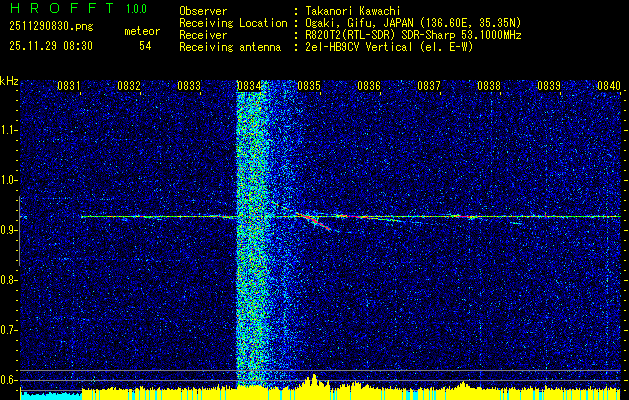Click the filename 2511290830.png
The image size is (629, 400).
(x=51, y=27)
